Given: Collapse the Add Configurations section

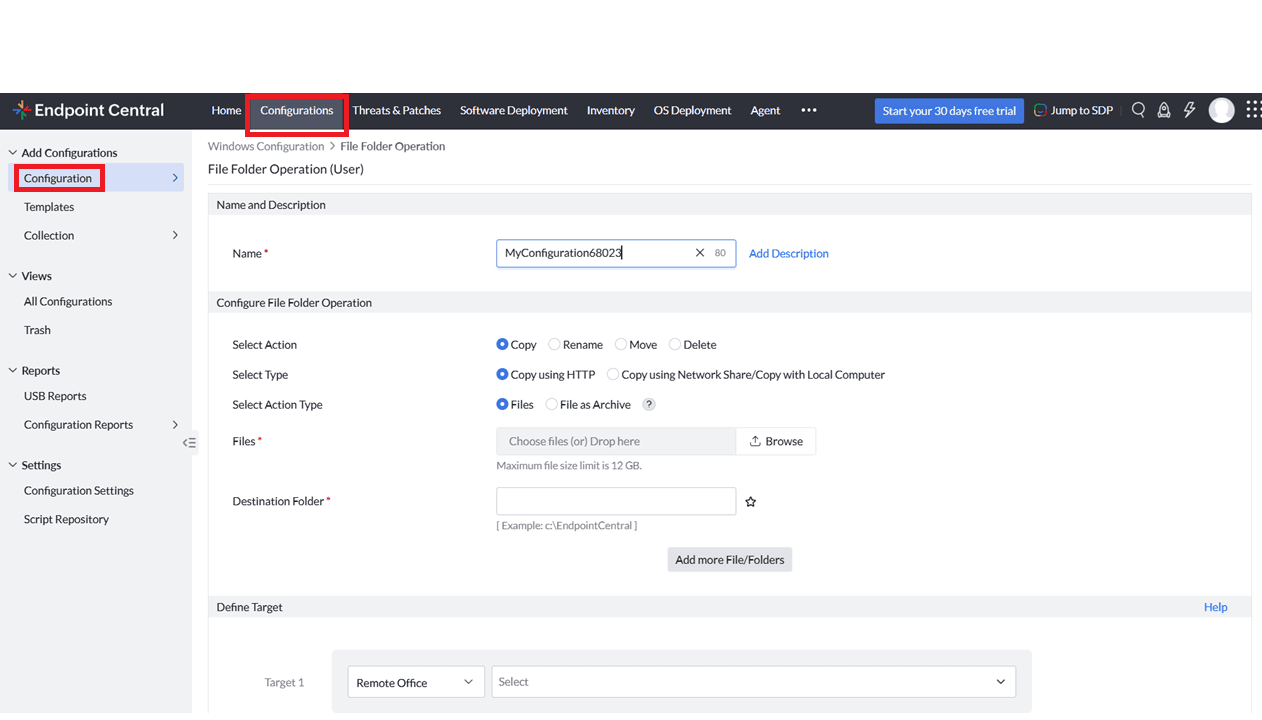Looking at the screenshot, I should coord(13,153).
